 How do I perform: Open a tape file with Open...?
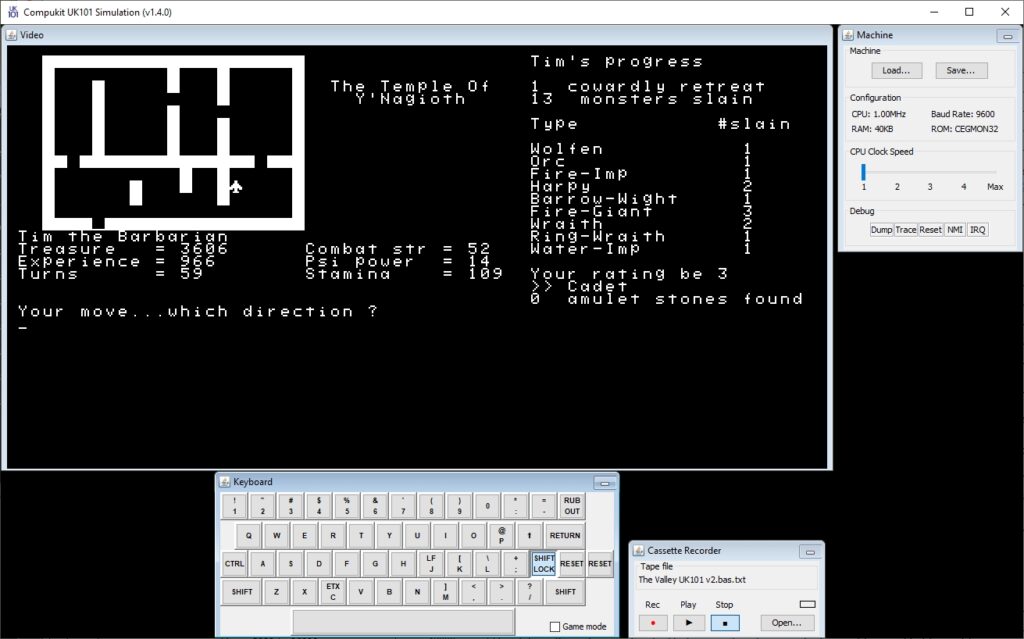coord(787,623)
